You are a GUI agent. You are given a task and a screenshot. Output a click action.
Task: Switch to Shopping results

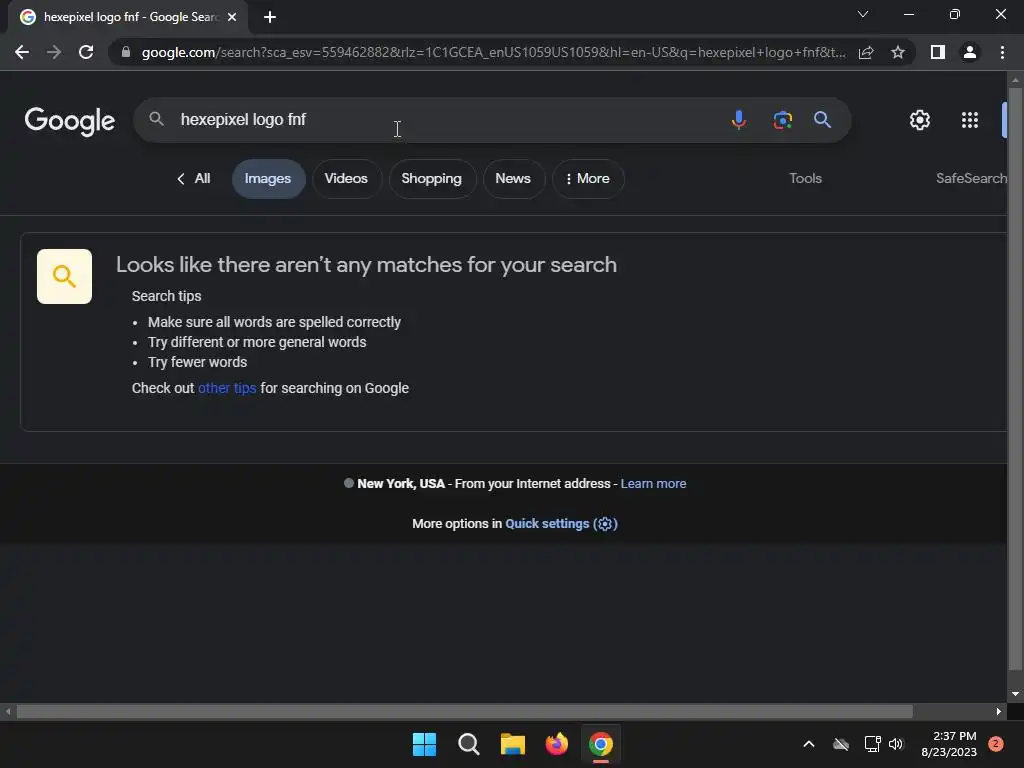pyautogui.click(x=432, y=178)
